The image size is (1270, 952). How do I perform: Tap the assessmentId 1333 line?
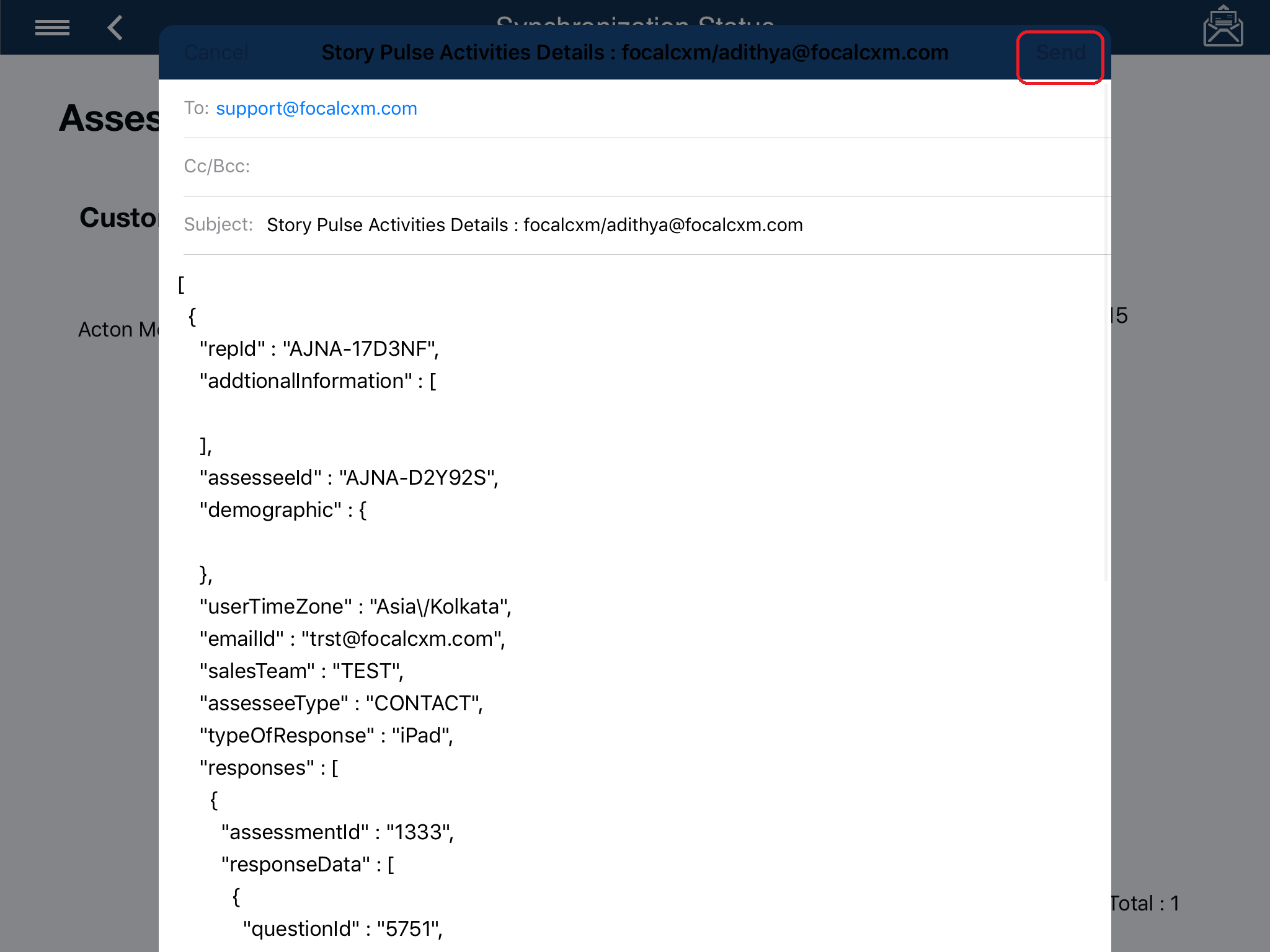pyautogui.click(x=337, y=832)
